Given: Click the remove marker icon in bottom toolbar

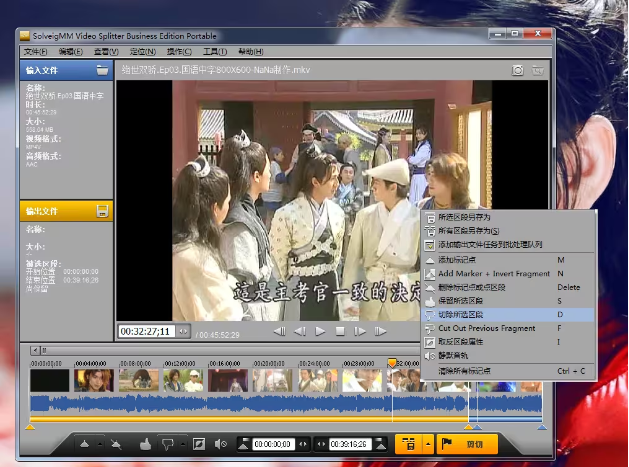Looking at the screenshot, I should pyautogui.click(x=117, y=443).
